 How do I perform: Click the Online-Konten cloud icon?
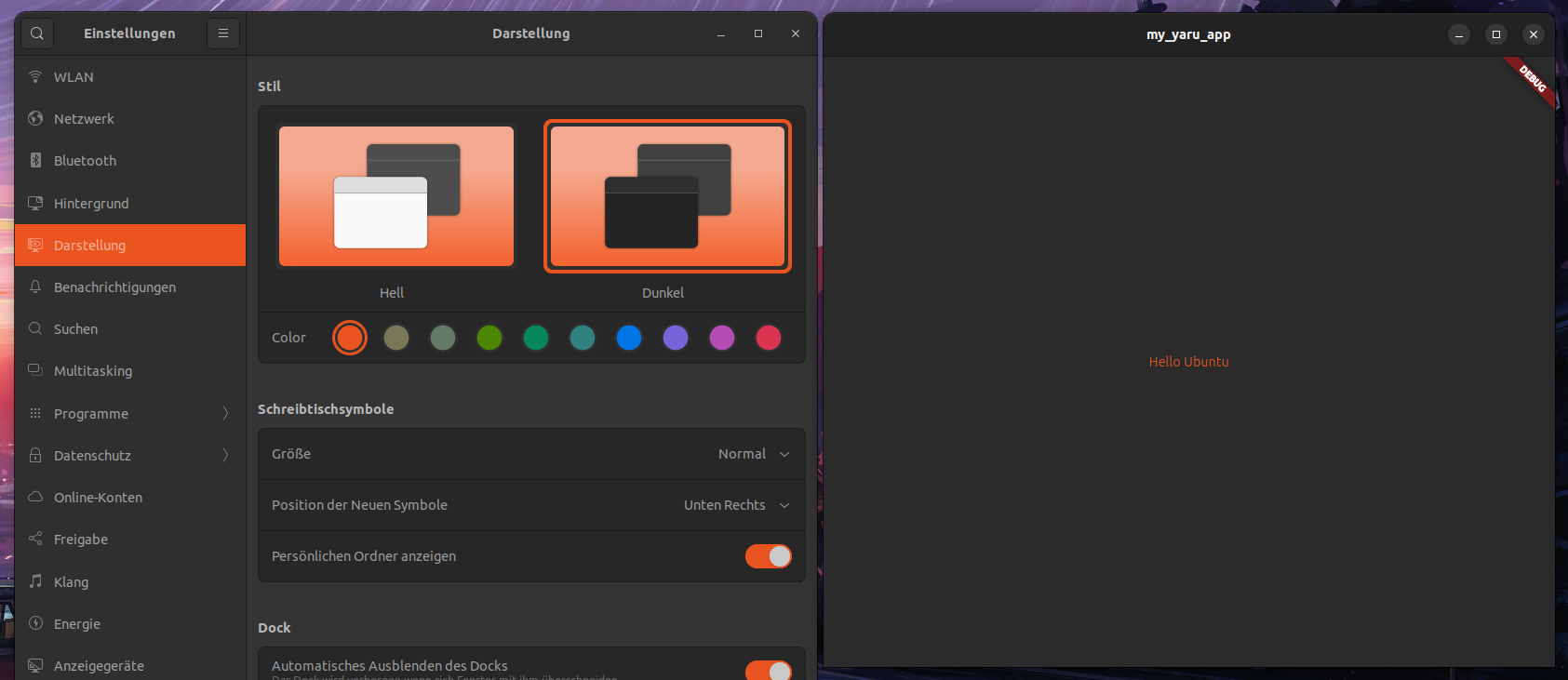35,497
